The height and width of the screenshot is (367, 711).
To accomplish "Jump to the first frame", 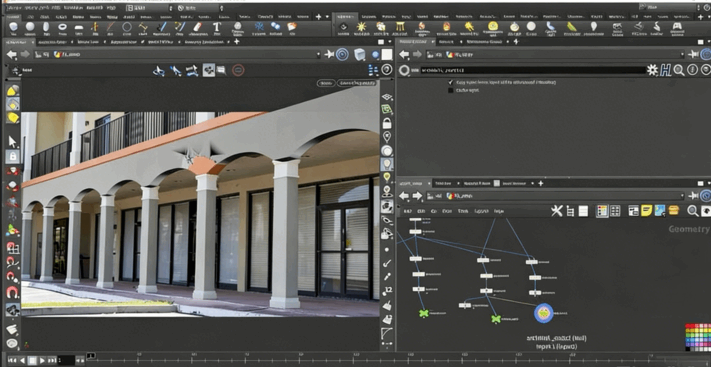I will 12,361.
